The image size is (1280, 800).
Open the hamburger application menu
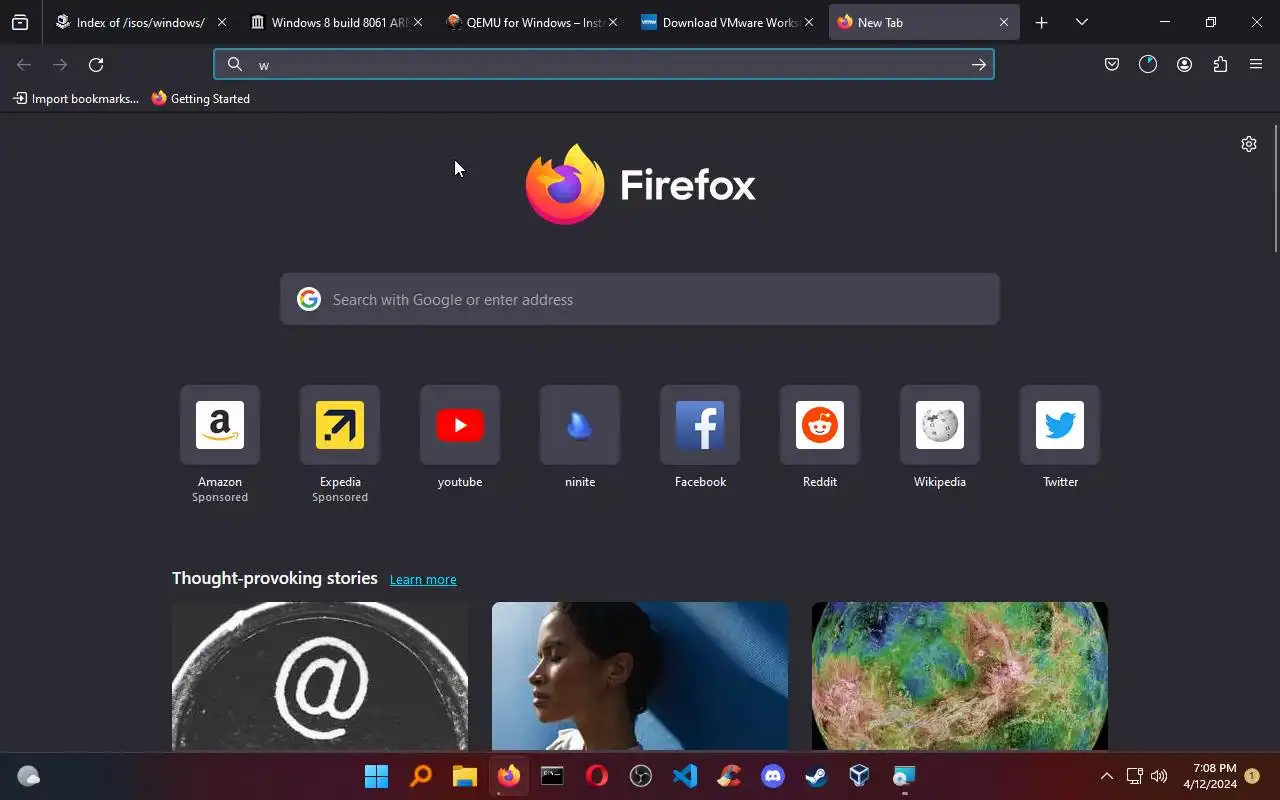point(1256,64)
